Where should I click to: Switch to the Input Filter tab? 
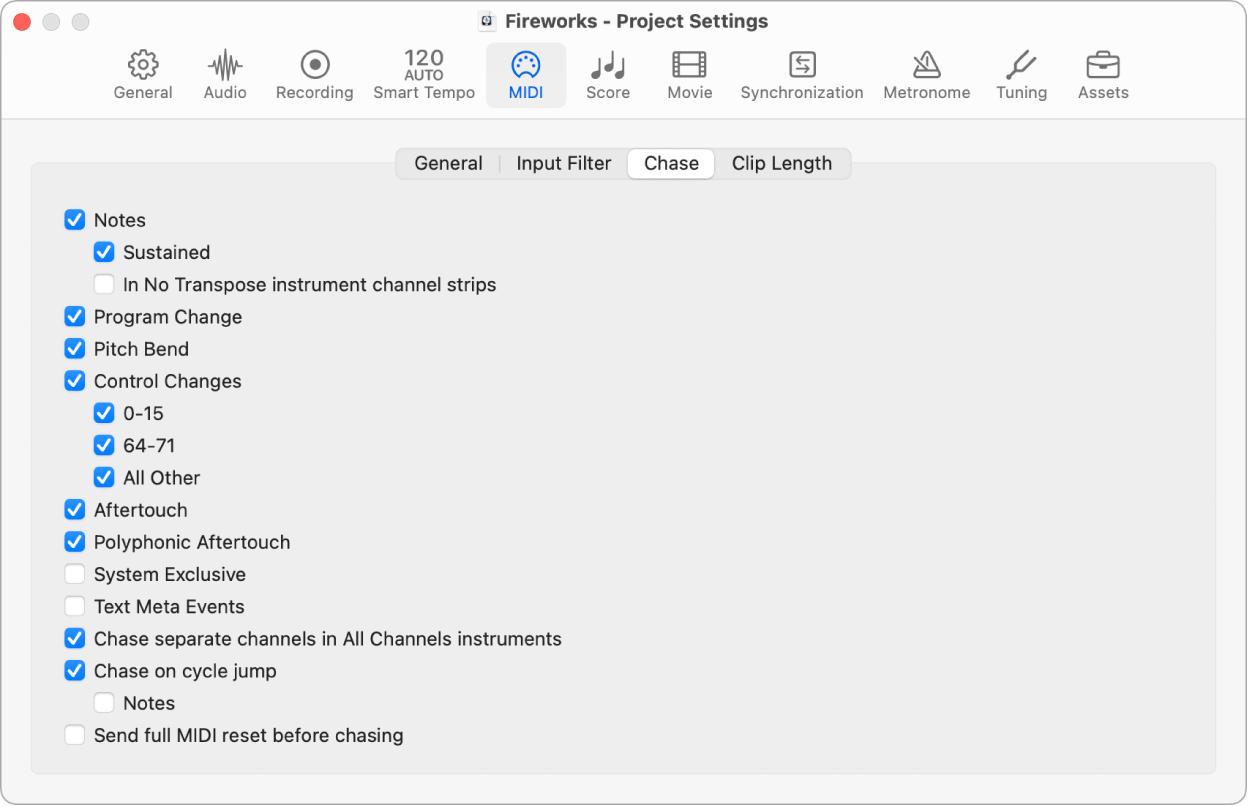(x=563, y=163)
